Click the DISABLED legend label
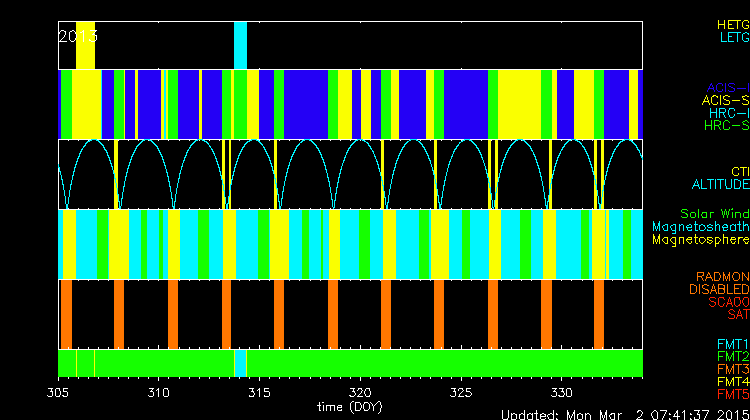Image resolution: width=750 pixels, height=420 pixels. pos(719,289)
